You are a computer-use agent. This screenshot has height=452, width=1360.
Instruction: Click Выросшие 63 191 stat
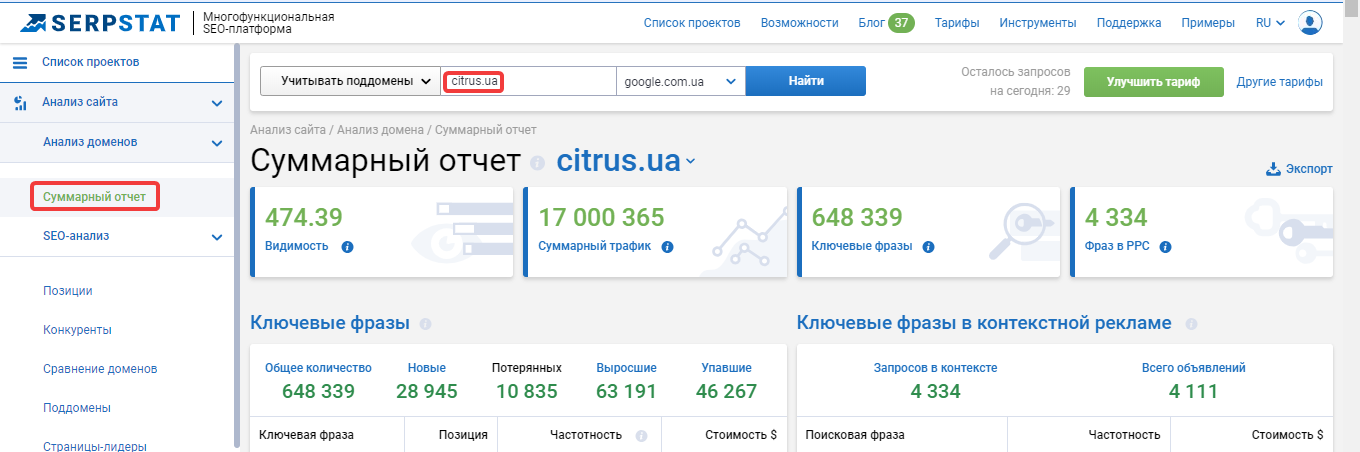click(x=627, y=381)
